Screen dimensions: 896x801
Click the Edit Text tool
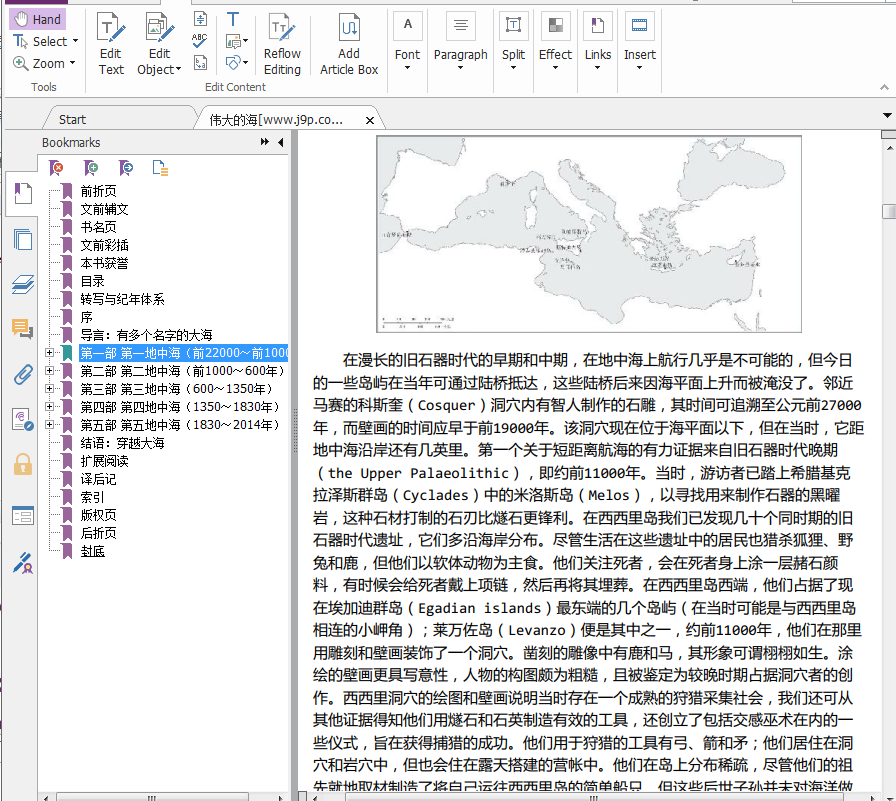tap(111, 44)
